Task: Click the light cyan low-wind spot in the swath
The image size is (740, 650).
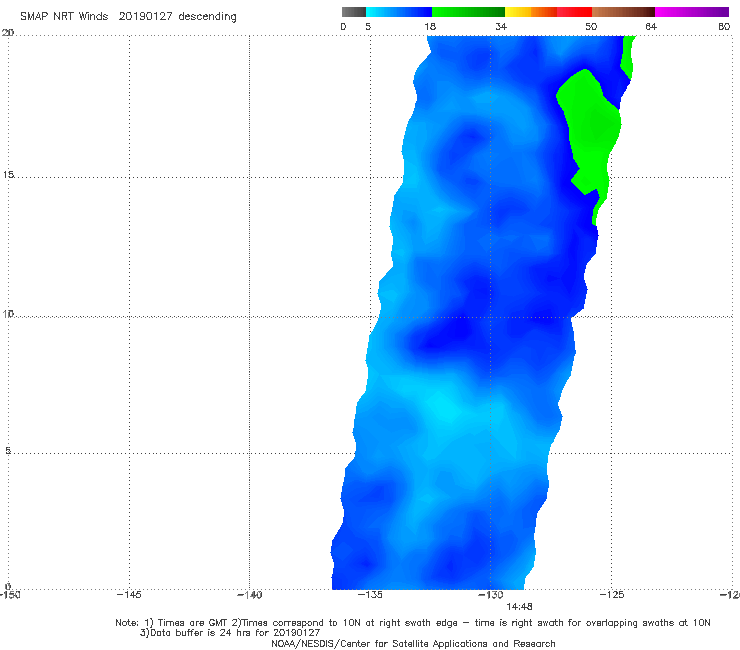Action: click(x=446, y=408)
